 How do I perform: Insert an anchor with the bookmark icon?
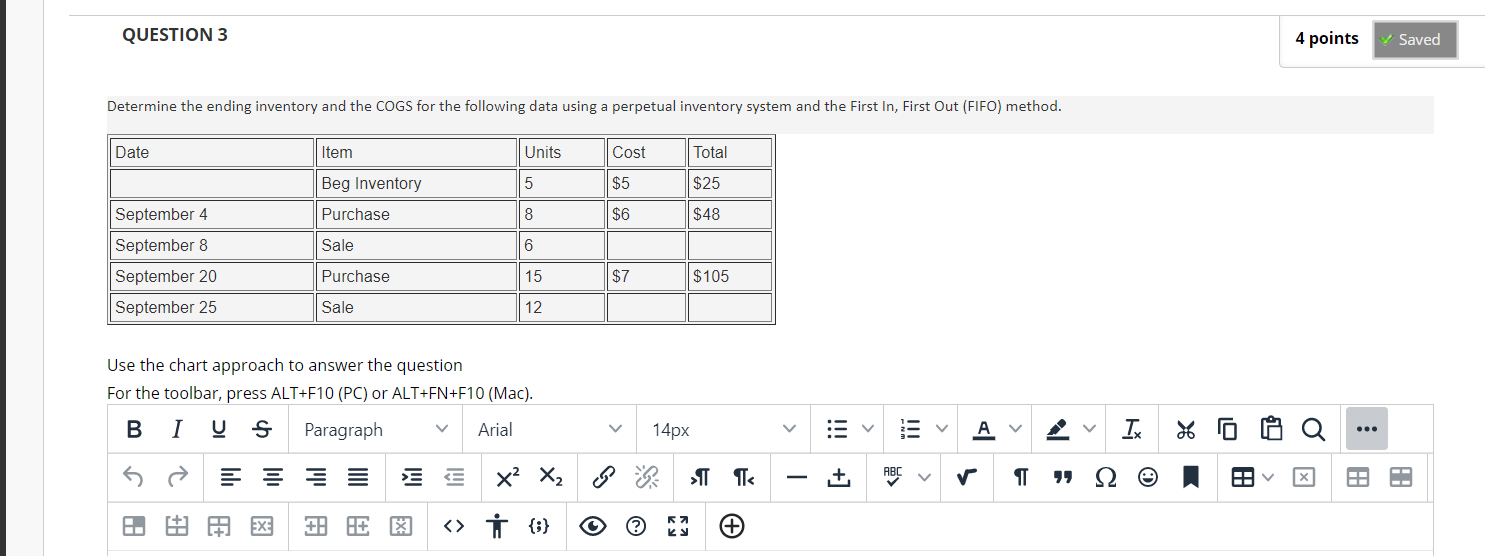click(x=1190, y=478)
